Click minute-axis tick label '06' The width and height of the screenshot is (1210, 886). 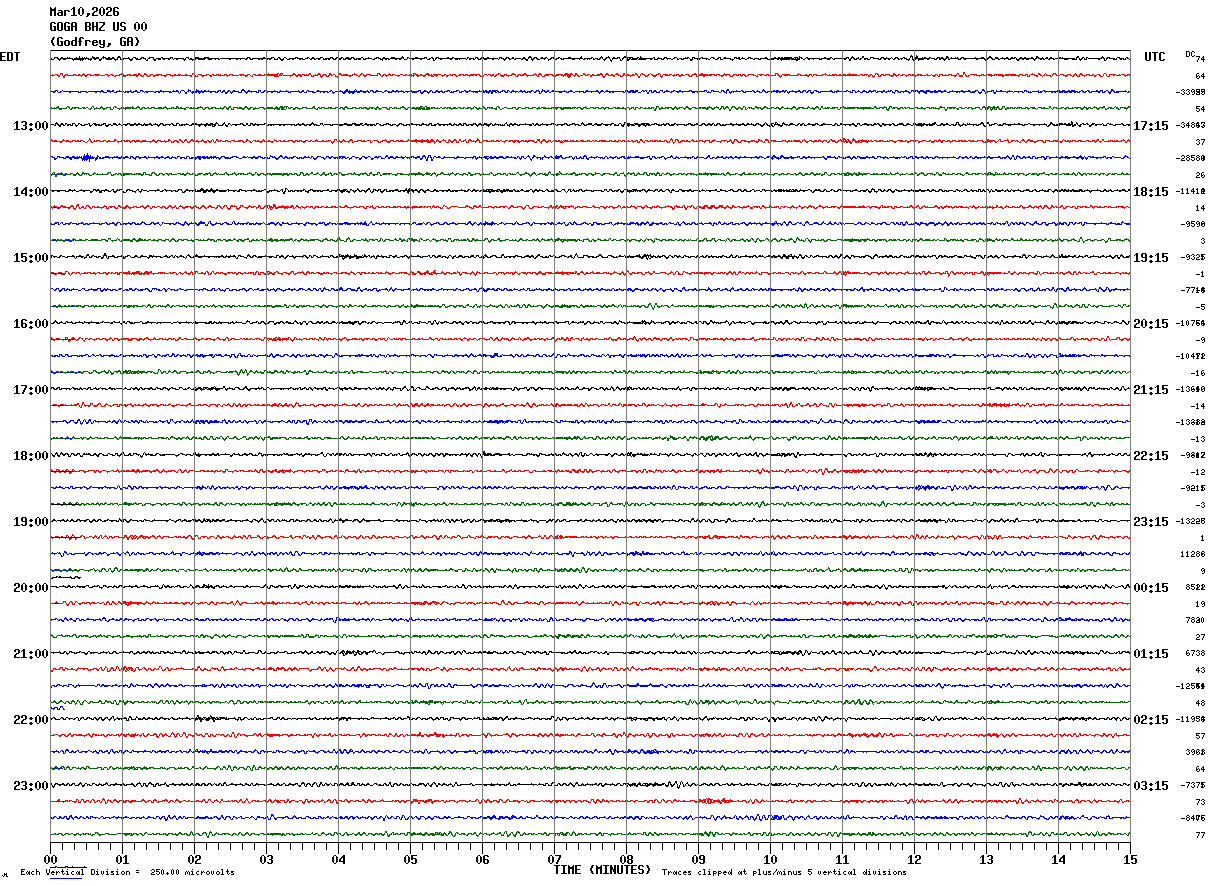(482, 859)
